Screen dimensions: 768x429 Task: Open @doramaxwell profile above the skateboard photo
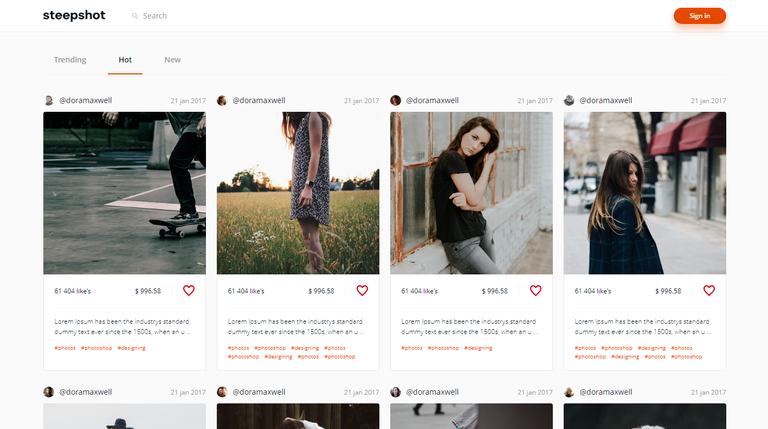point(86,100)
